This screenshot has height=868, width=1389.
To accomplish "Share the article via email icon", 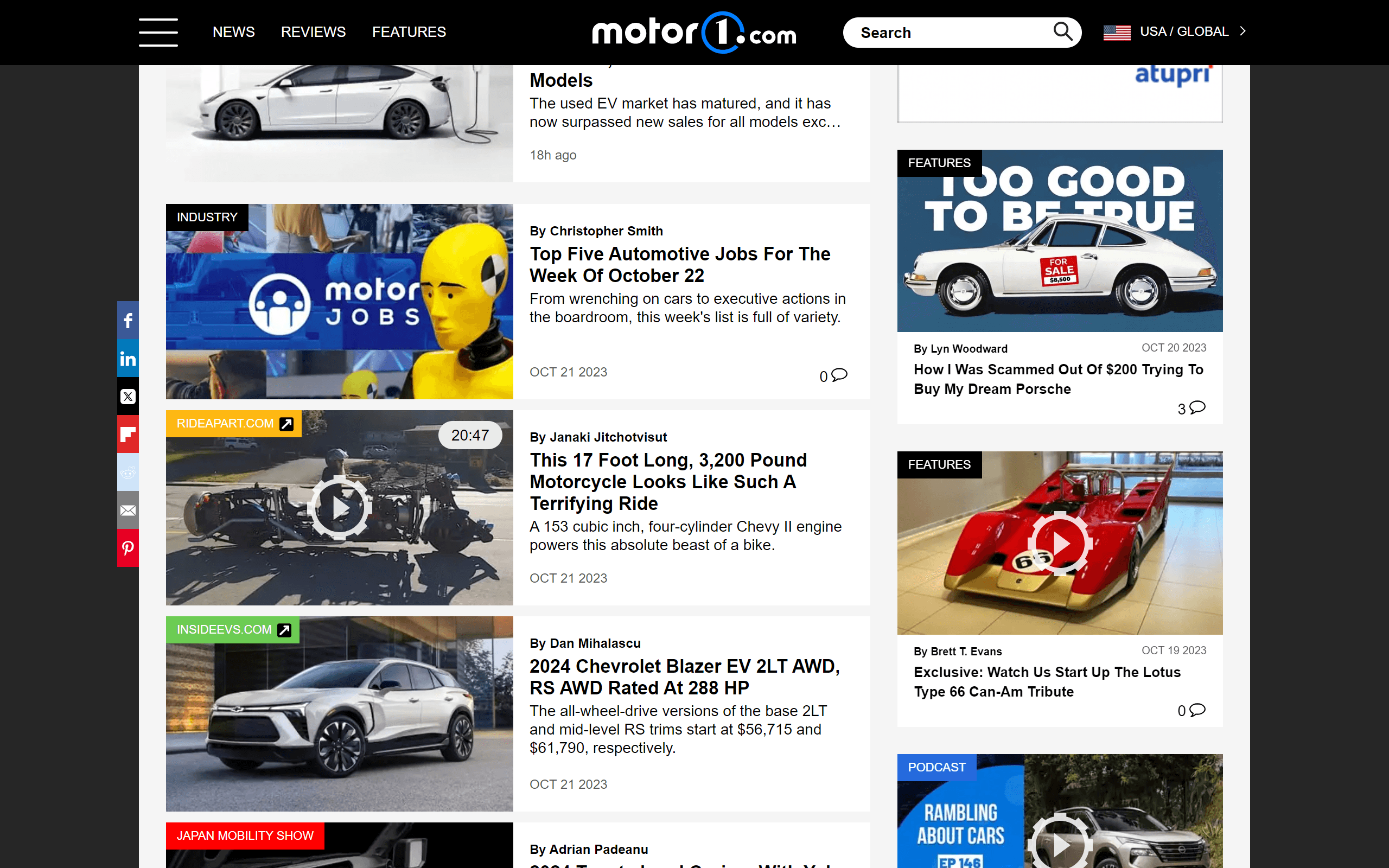I will click(x=128, y=510).
